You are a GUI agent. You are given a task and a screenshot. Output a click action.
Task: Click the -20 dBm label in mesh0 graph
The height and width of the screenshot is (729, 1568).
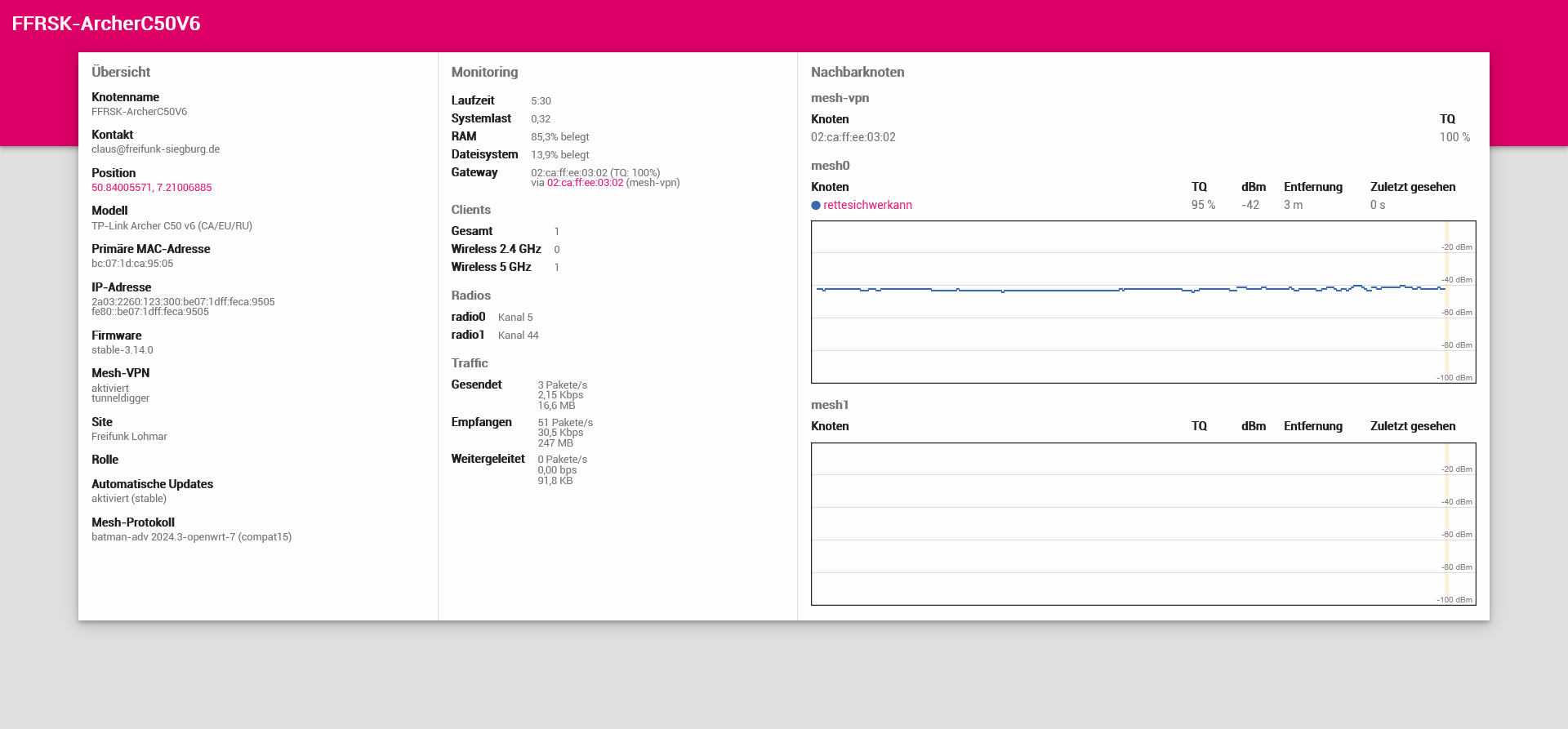[x=1456, y=247]
